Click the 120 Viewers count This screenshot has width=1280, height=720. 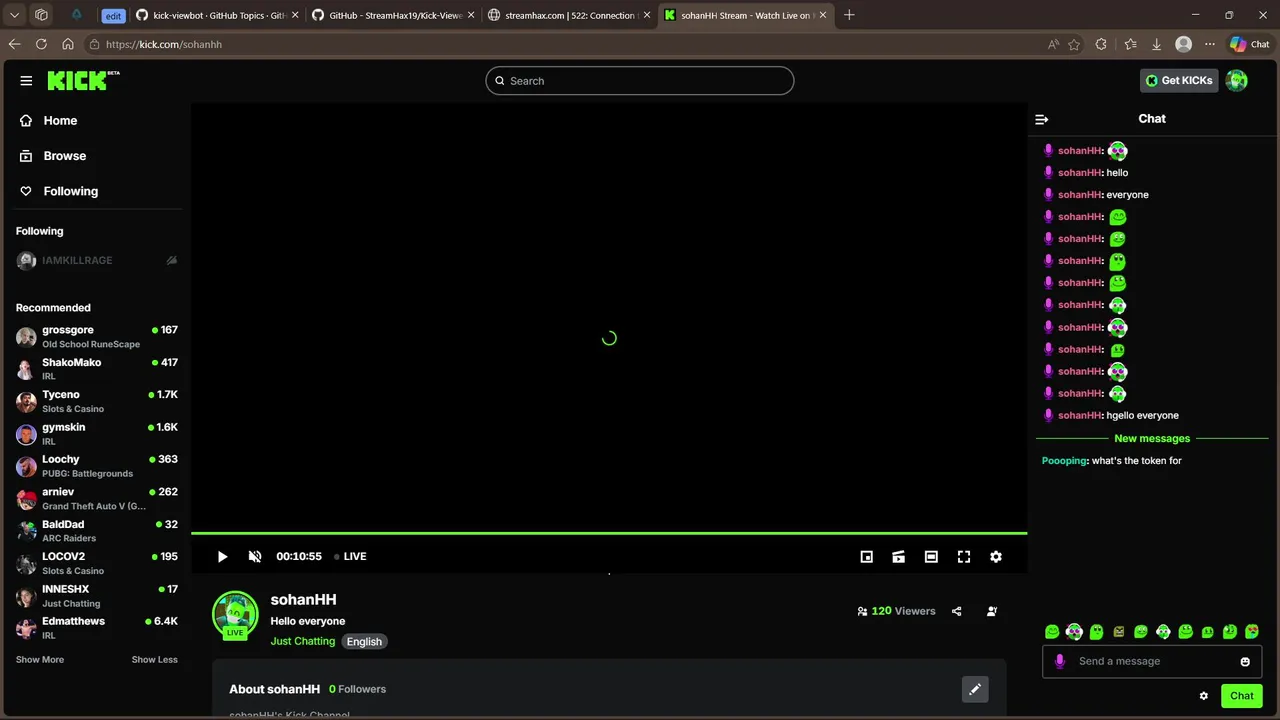(x=896, y=611)
